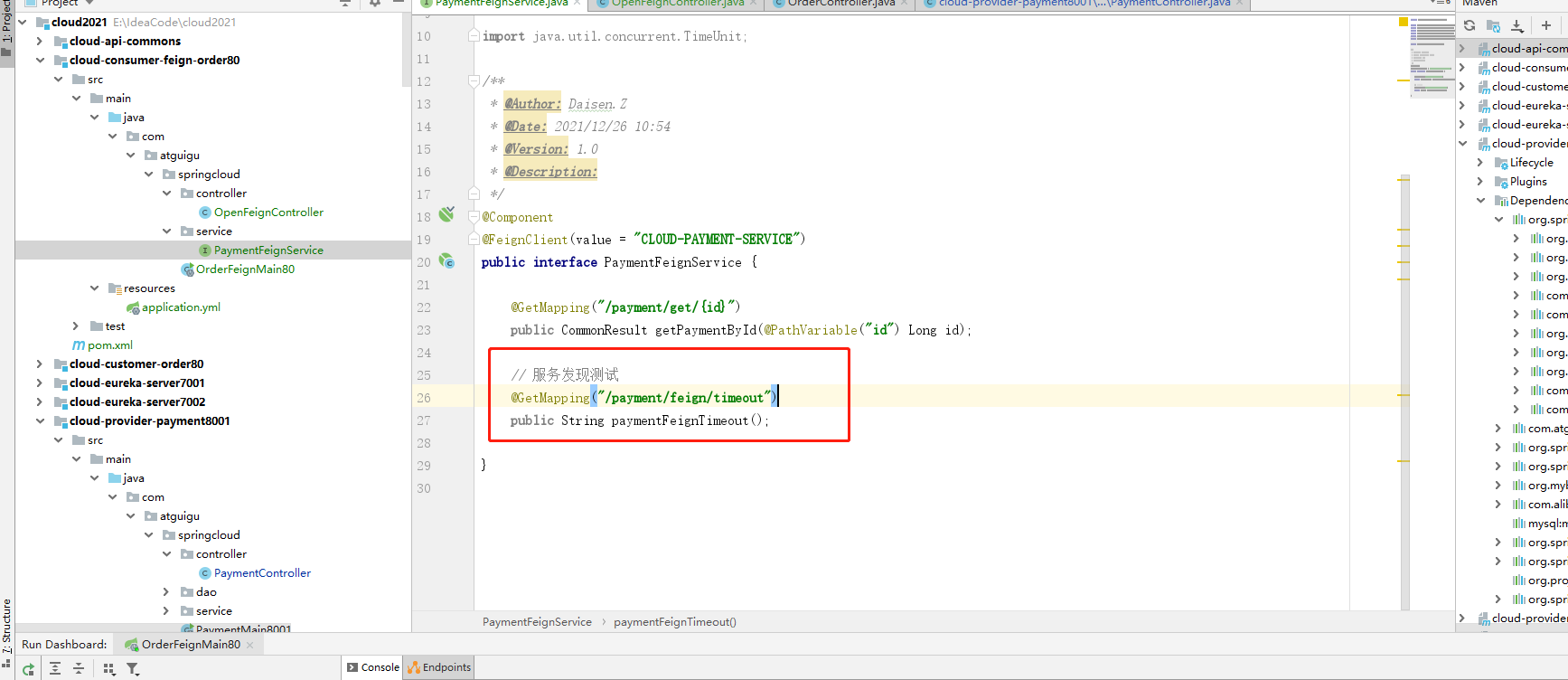
Task: Select the application.yml config file
Action: [x=173, y=307]
